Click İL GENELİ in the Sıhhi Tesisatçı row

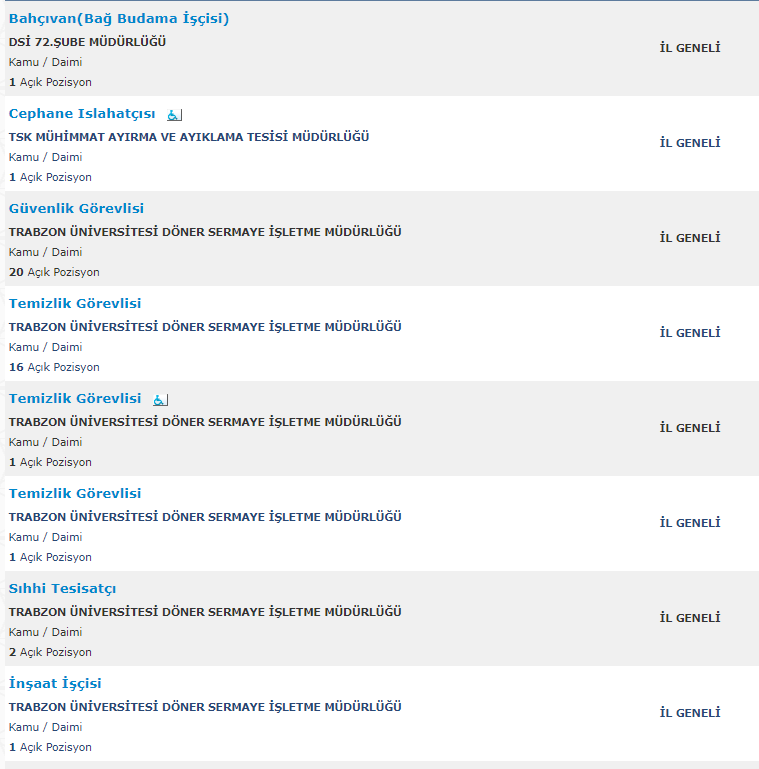coord(689,618)
